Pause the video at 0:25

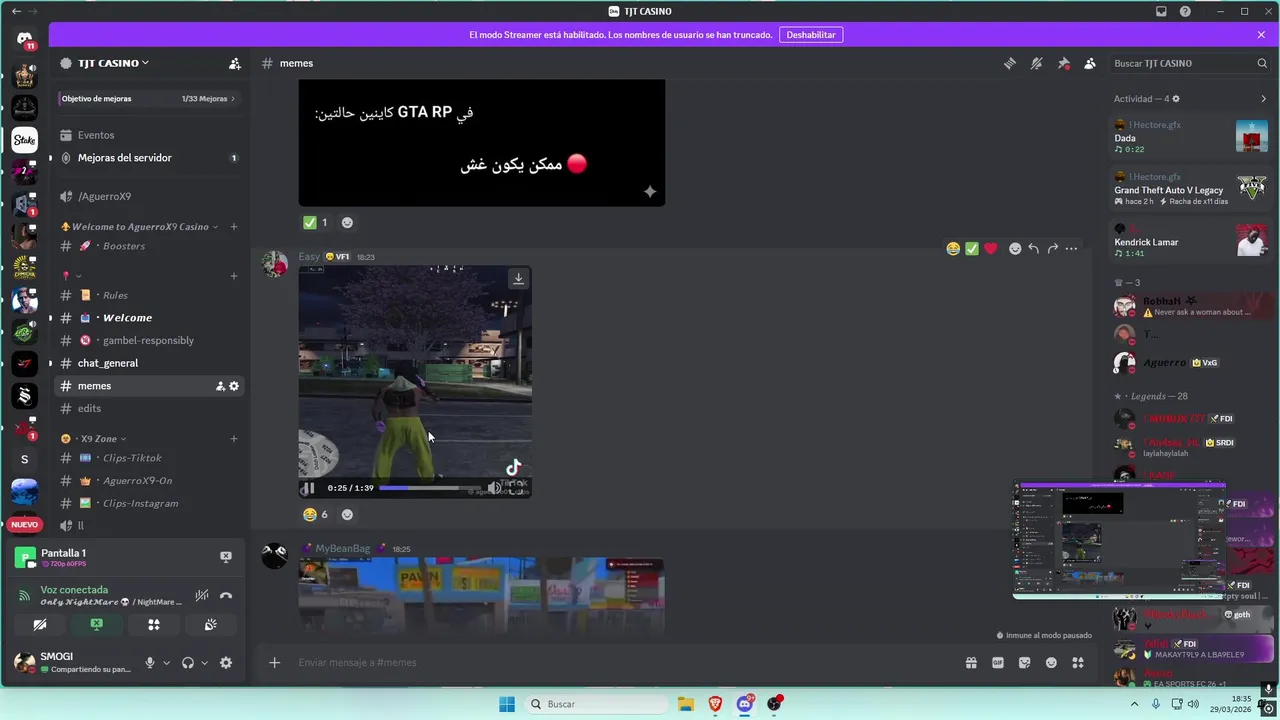point(309,488)
